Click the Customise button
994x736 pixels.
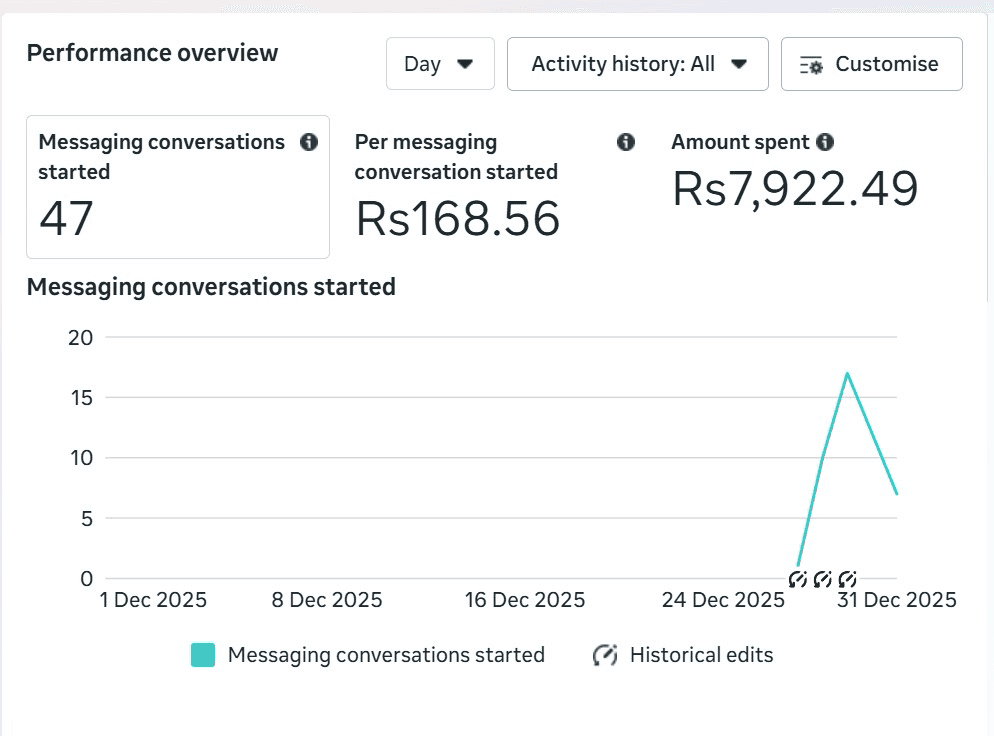(x=871, y=64)
